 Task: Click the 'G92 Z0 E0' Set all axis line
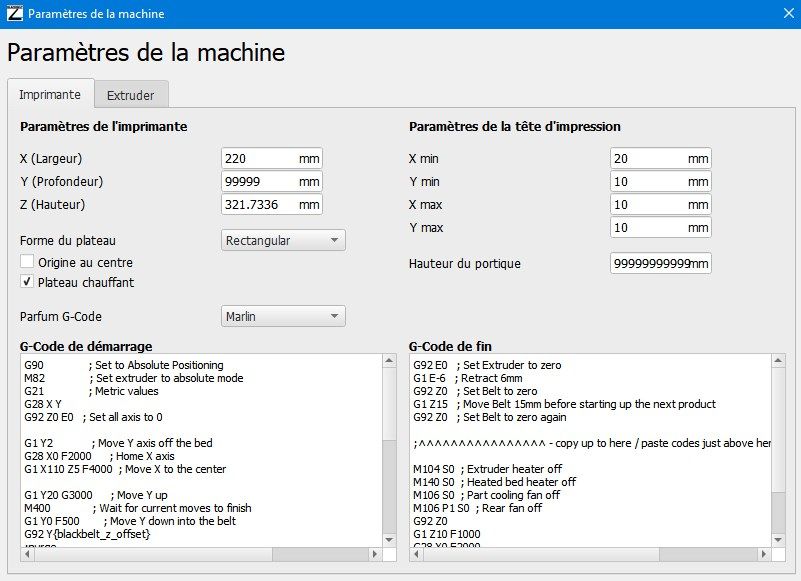coord(93,417)
